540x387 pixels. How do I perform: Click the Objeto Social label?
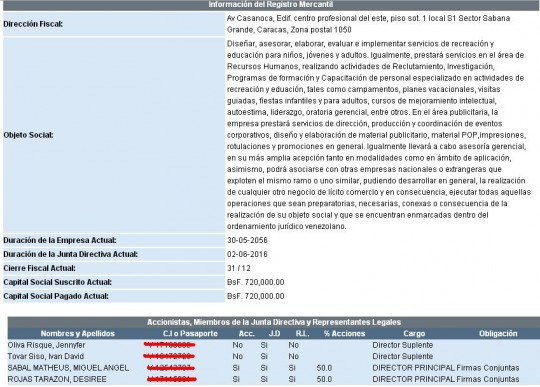pos(28,135)
